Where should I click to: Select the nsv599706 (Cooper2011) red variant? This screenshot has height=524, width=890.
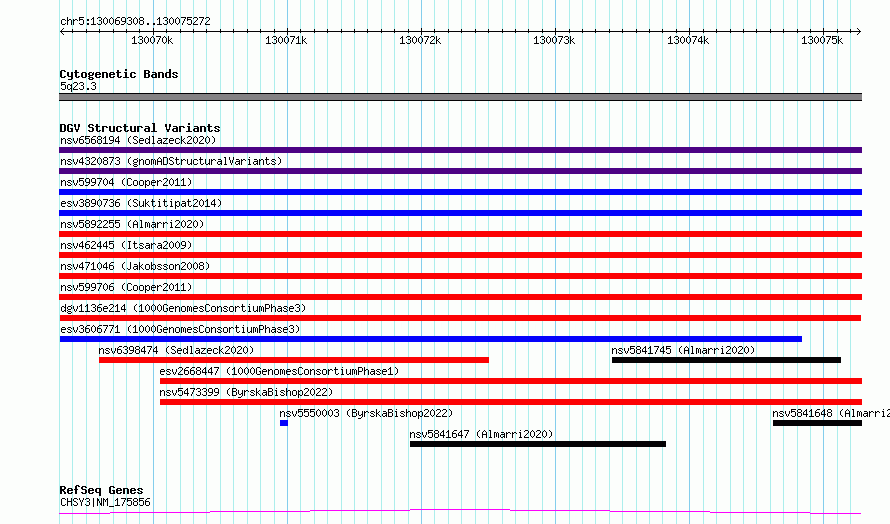point(460,297)
